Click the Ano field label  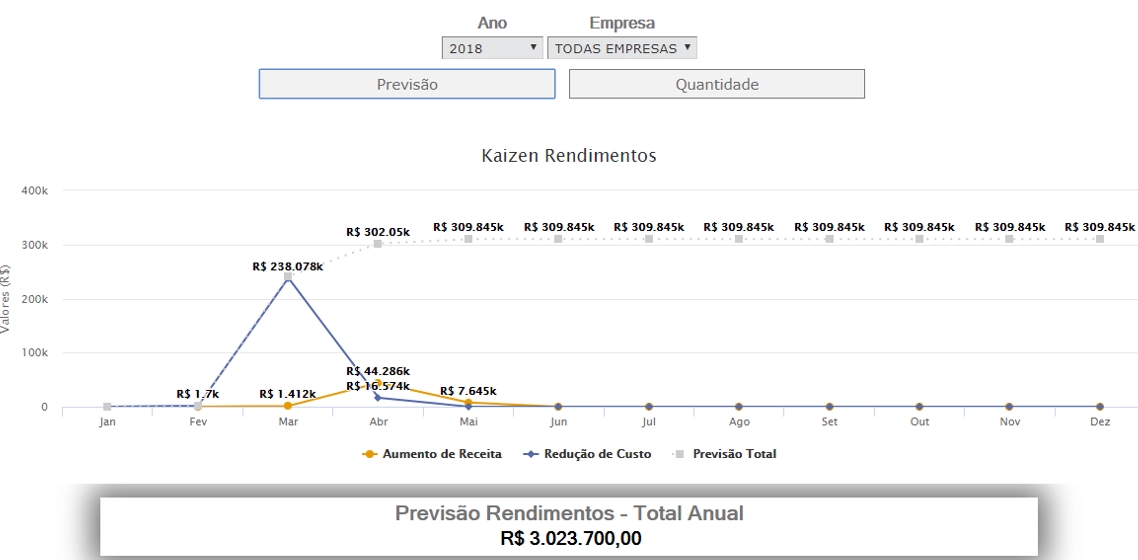(x=492, y=23)
